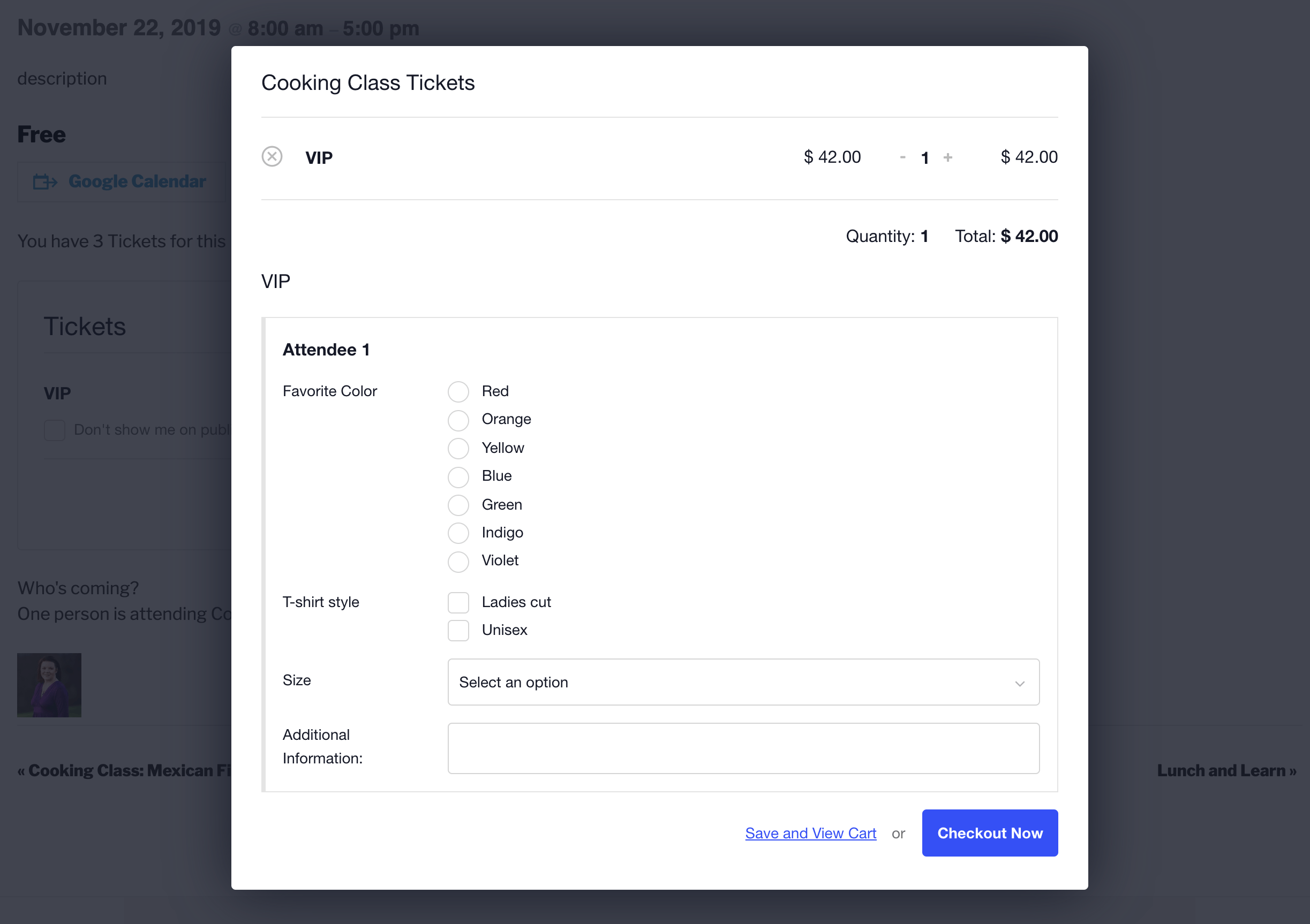Click the attendee profile photo thumbnail

click(49, 685)
